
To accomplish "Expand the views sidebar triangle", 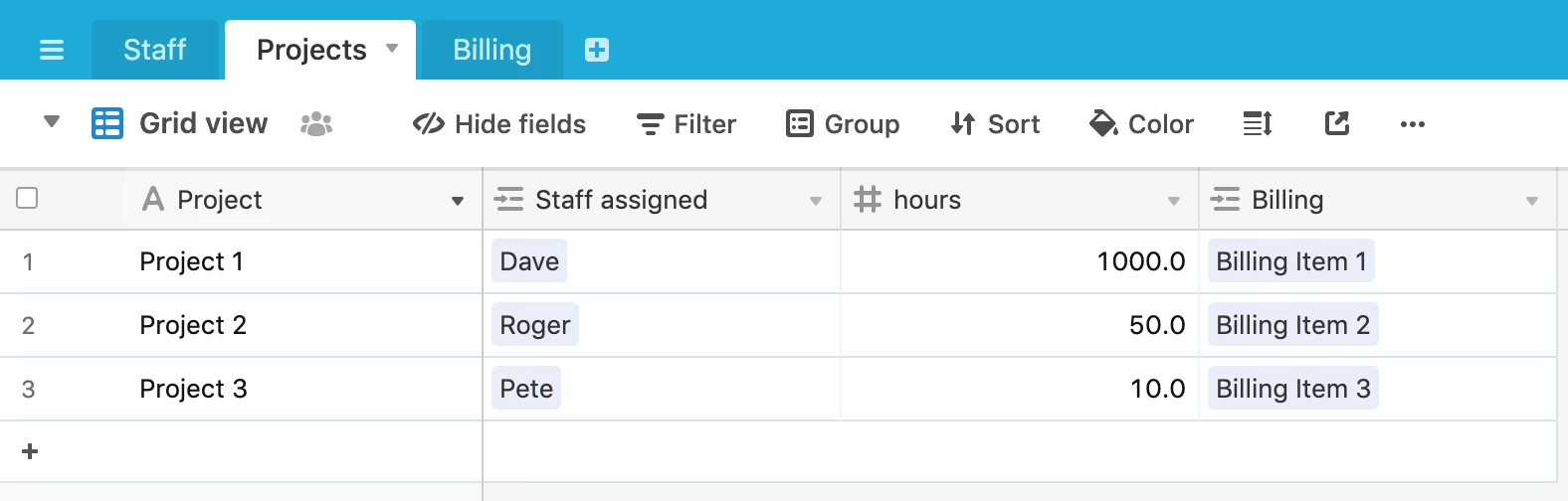I will pyautogui.click(x=52, y=122).
